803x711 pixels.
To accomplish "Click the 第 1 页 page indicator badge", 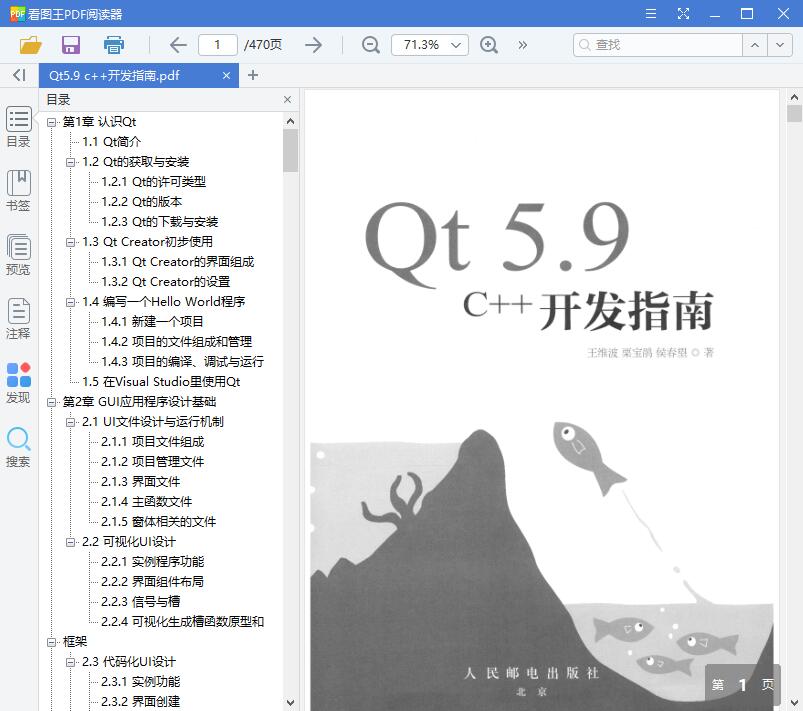I will (743, 684).
